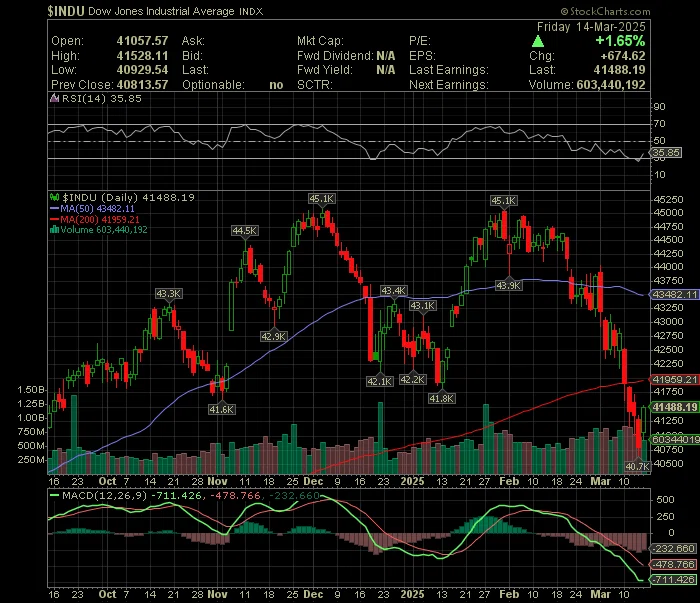Click the RSI(14) indicator icon
The width and height of the screenshot is (700, 603).
[54, 98]
